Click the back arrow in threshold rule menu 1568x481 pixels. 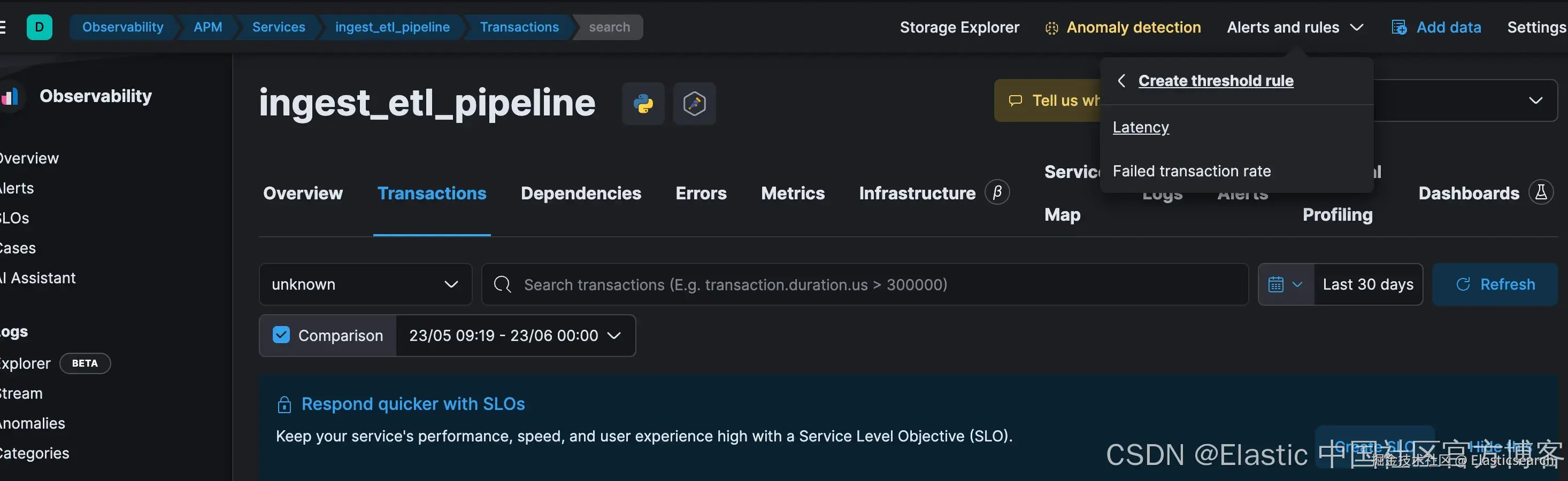1121,81
